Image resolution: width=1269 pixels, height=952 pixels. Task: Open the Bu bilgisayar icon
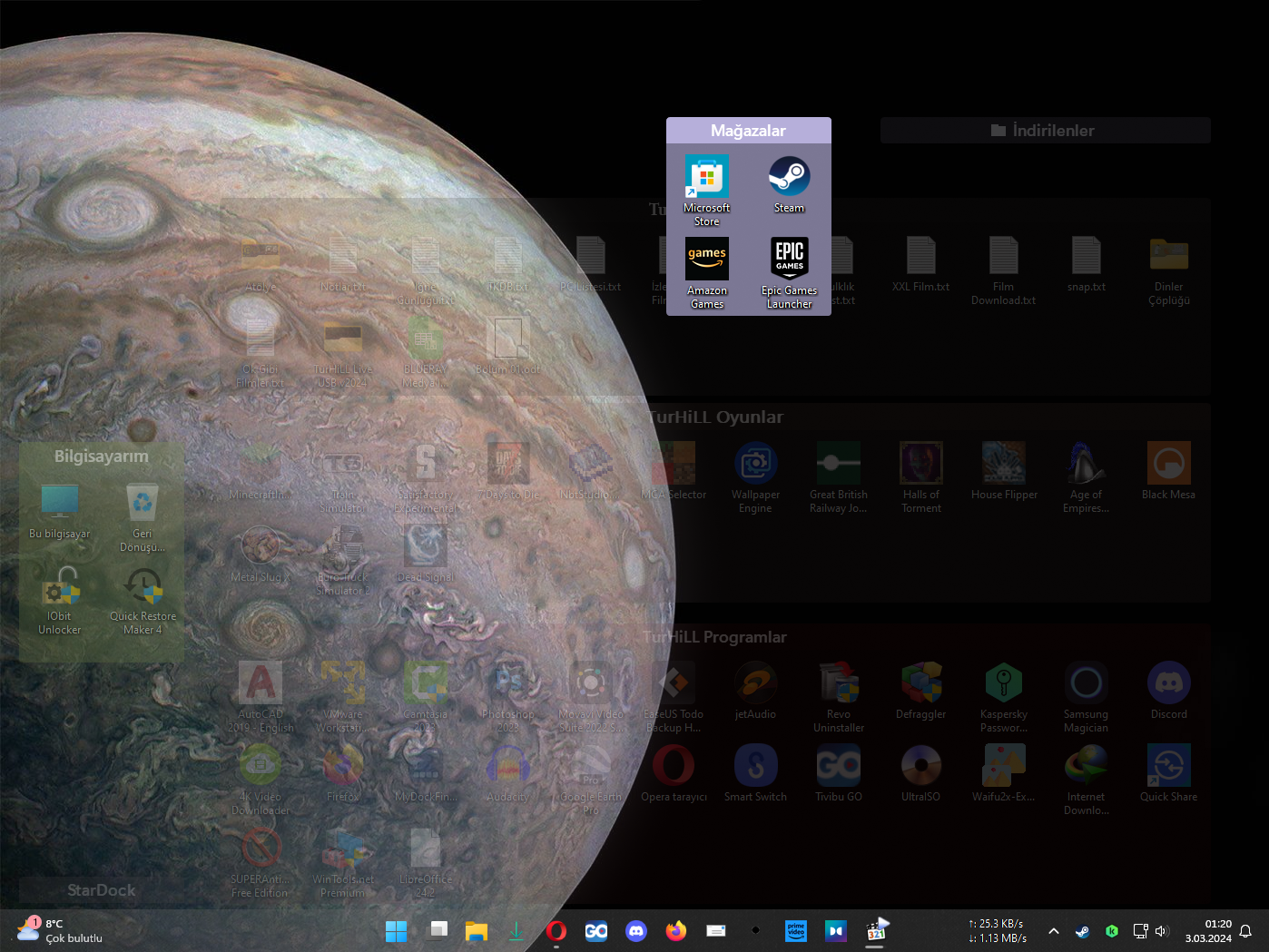(60, 510)
